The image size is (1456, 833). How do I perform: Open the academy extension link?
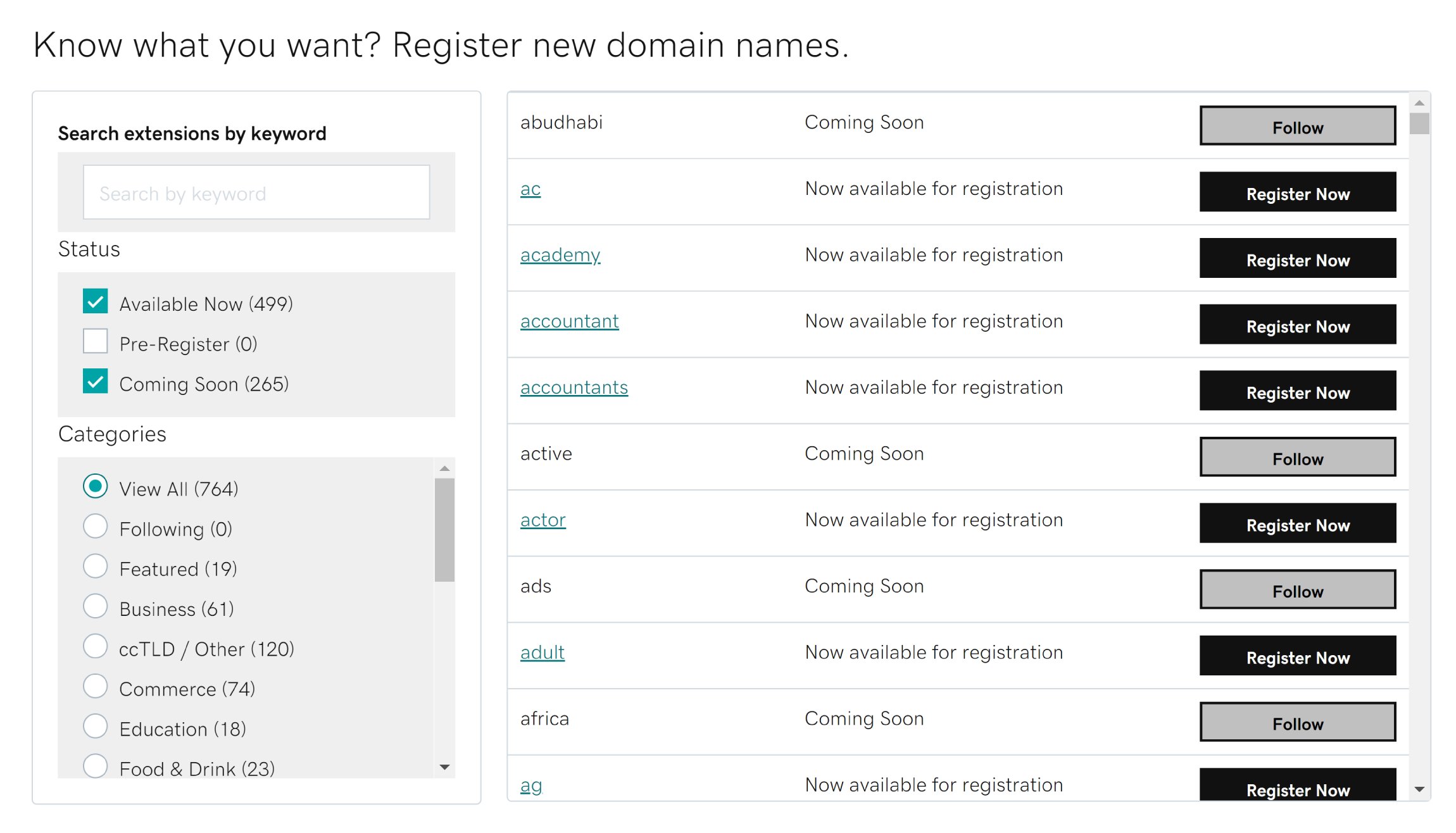pyautogui.click(x=560, y=254)
